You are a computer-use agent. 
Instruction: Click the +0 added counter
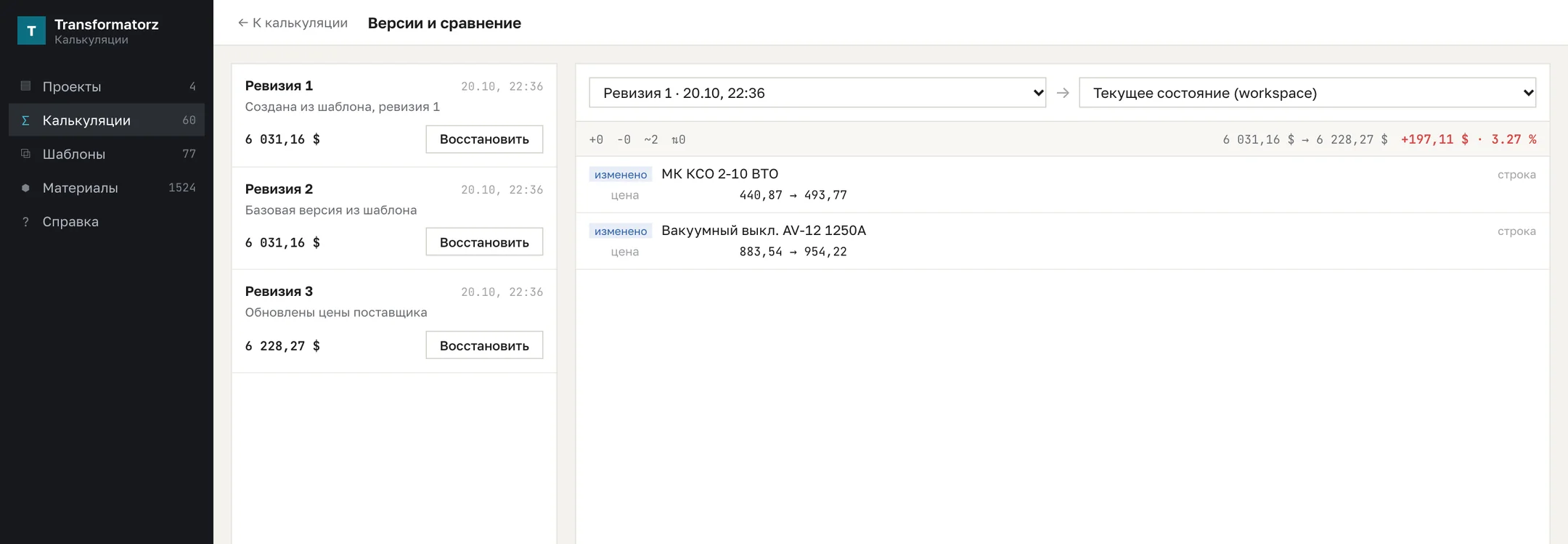(596, 139)
